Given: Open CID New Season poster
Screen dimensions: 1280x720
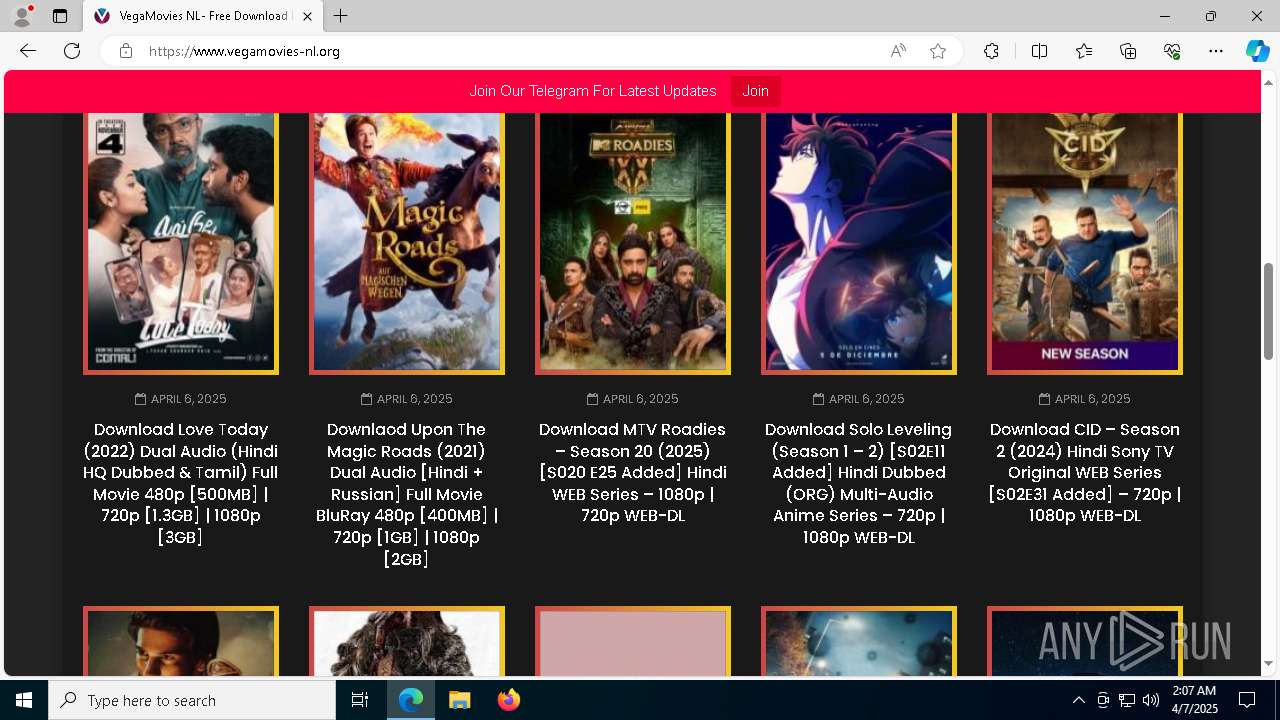Looking at the screenshot, I should (x=1085, y=242).
